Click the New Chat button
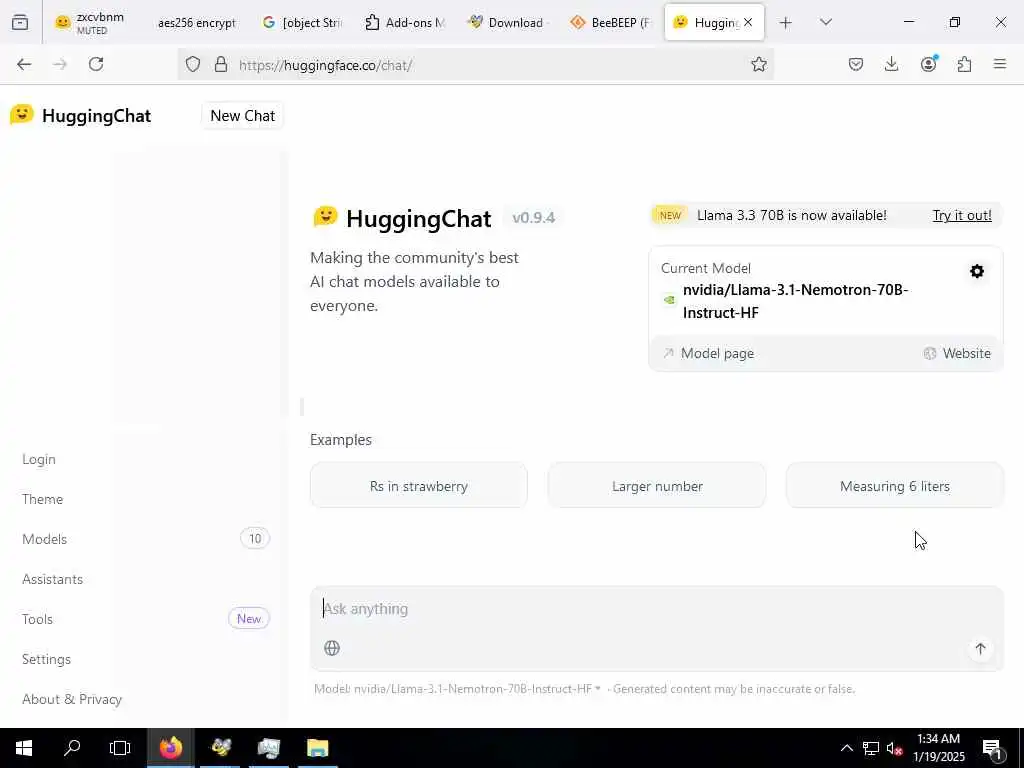 click(x=242, y=116)
